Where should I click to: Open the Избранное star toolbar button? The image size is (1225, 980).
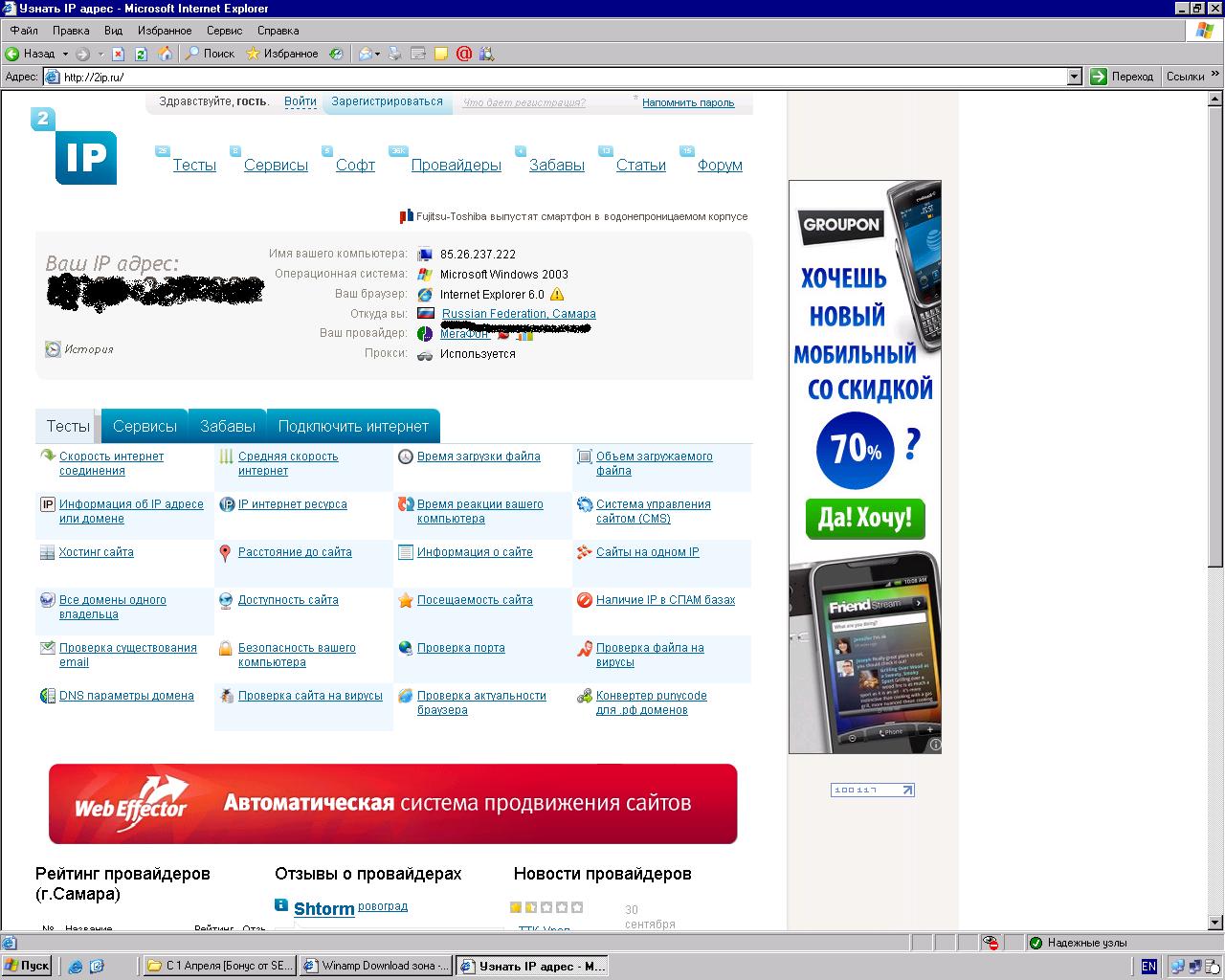[x=282, y=54]
